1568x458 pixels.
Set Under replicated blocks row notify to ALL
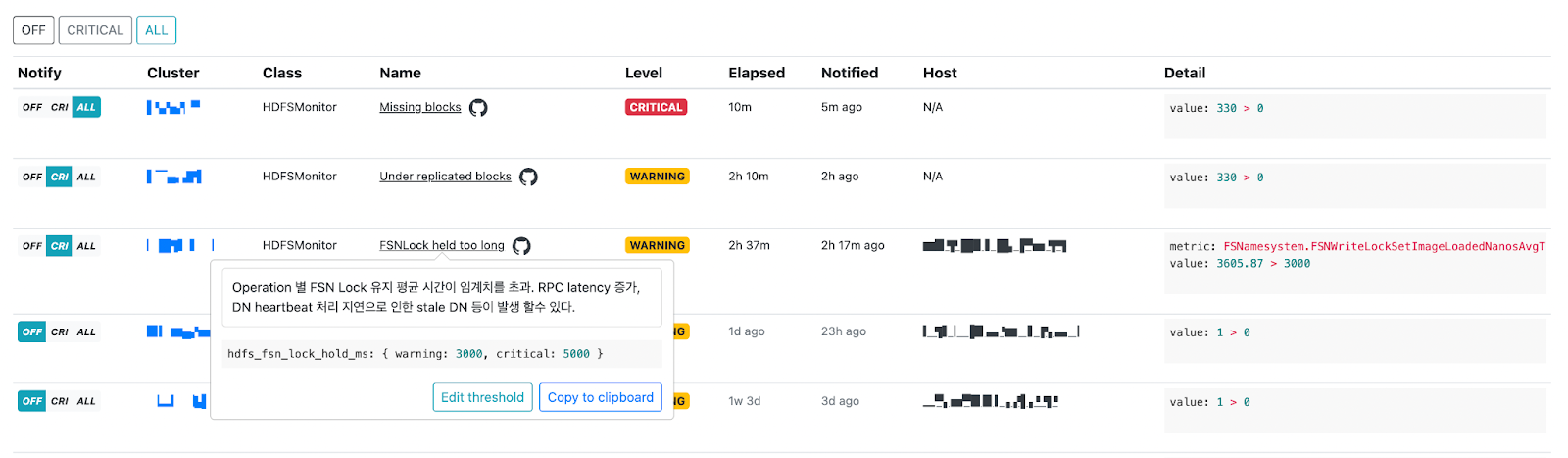tap(86, 177)
